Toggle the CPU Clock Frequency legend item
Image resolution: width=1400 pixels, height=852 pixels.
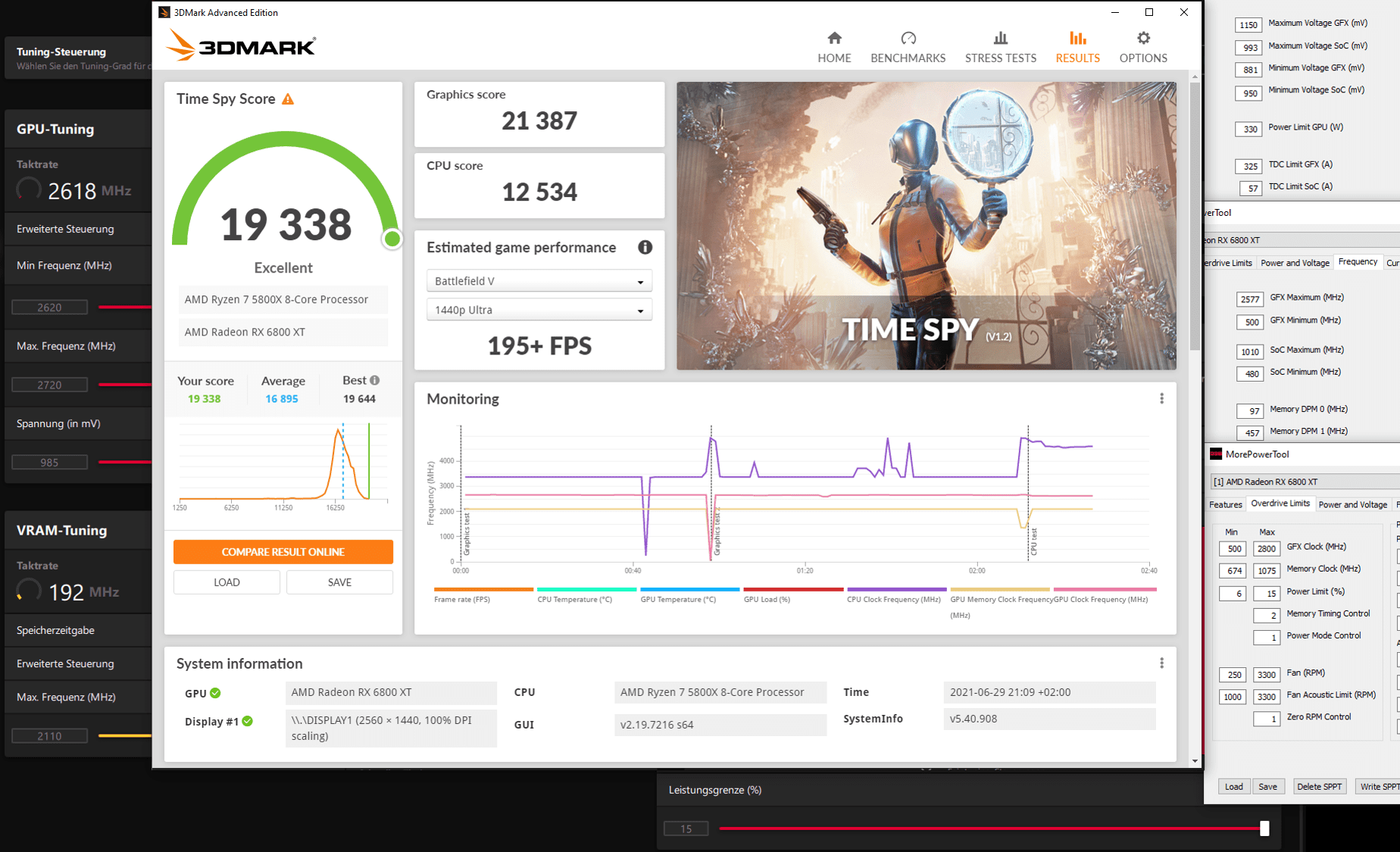click(x=896, y=595)
